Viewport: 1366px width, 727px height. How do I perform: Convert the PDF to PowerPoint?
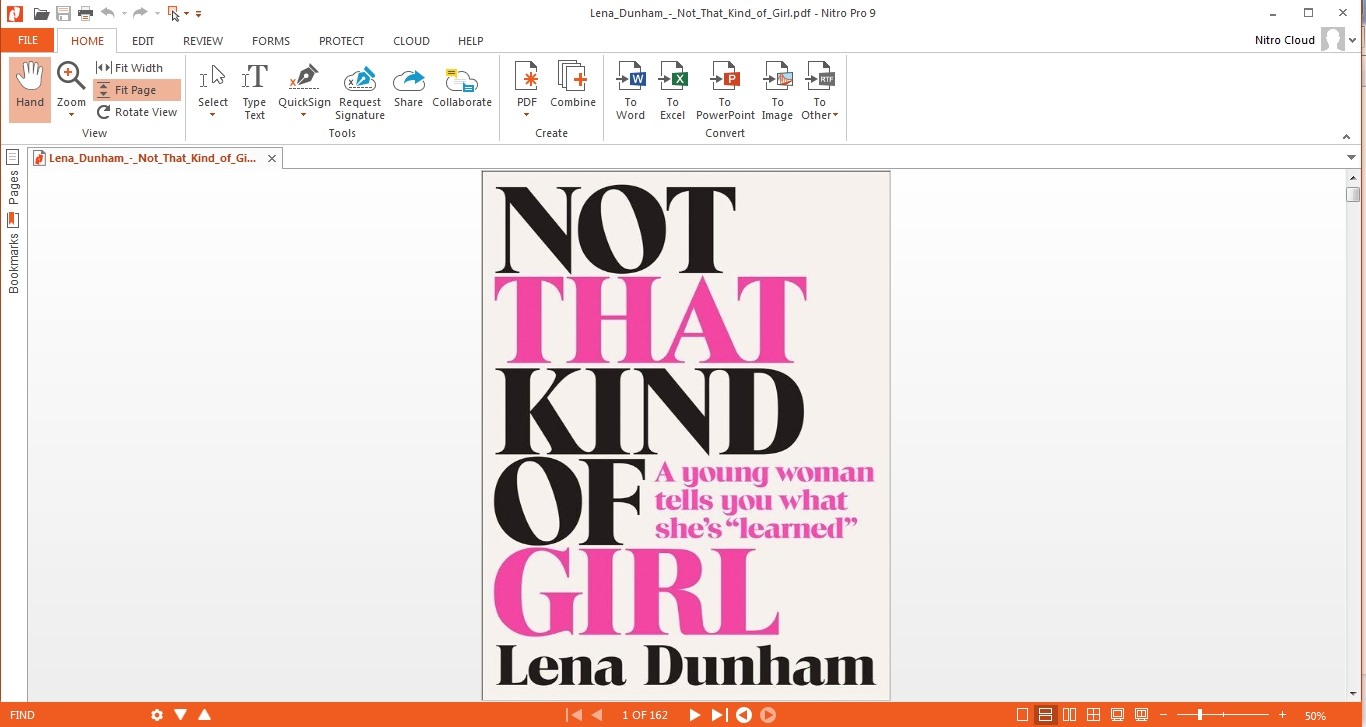725,90
